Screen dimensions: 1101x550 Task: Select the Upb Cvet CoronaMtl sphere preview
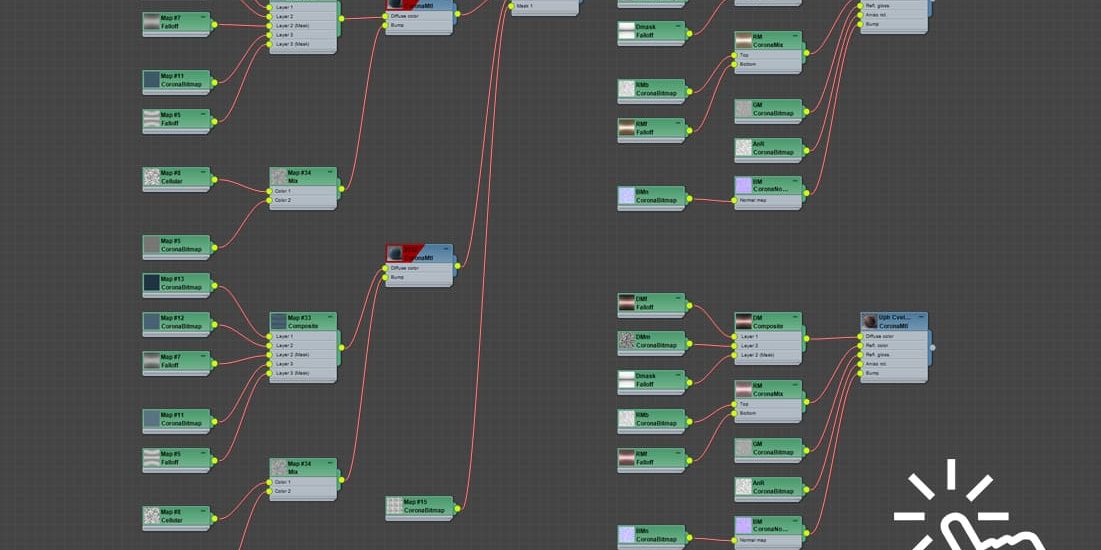870,322
